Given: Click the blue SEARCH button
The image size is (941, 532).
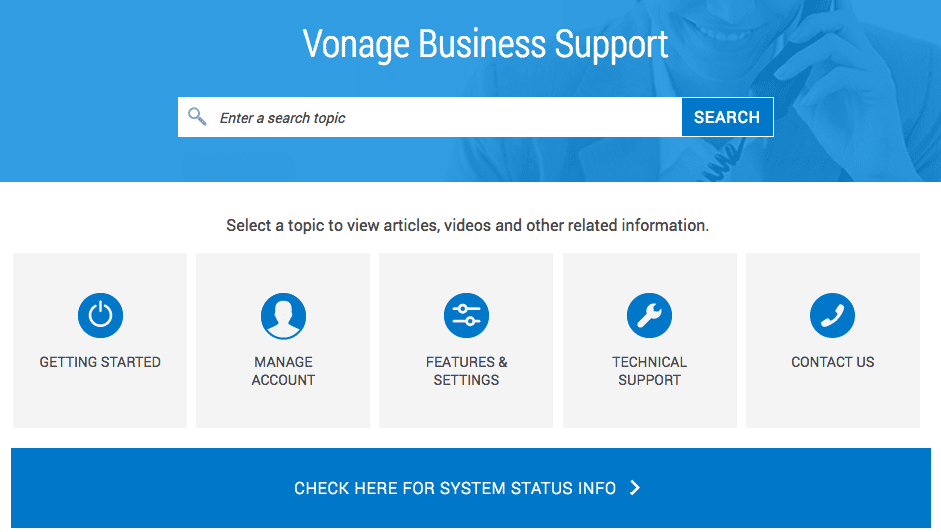Looking at the screenshot, I should click(727, 117).
